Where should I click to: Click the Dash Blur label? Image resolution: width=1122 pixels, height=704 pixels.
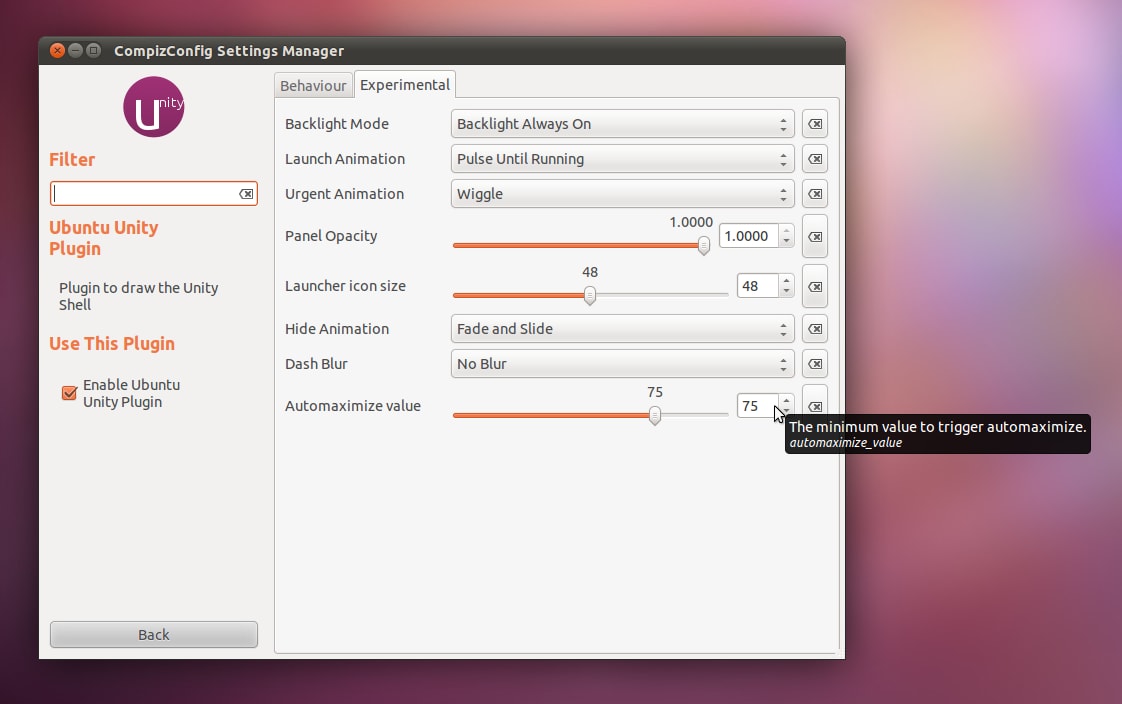pos(316,364)
